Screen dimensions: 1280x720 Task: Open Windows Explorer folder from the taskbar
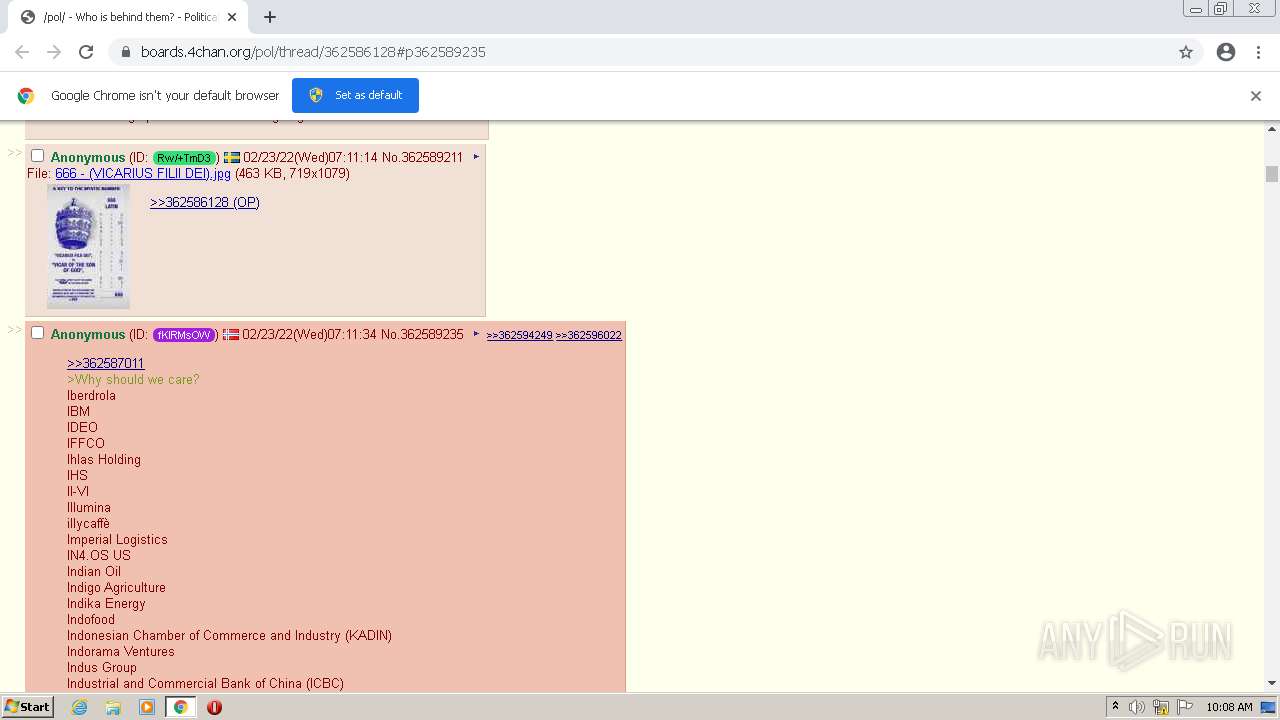[x=113, y=707]
